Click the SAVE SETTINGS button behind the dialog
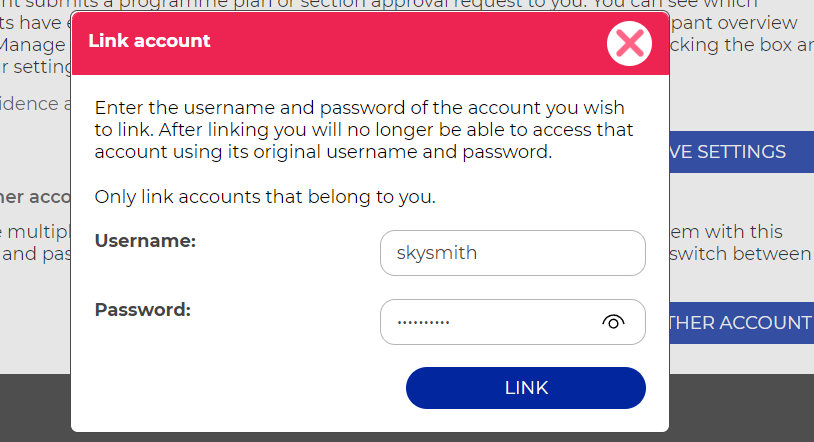The height and width of the screenshot is (442, 814). (x=741, y=152)
